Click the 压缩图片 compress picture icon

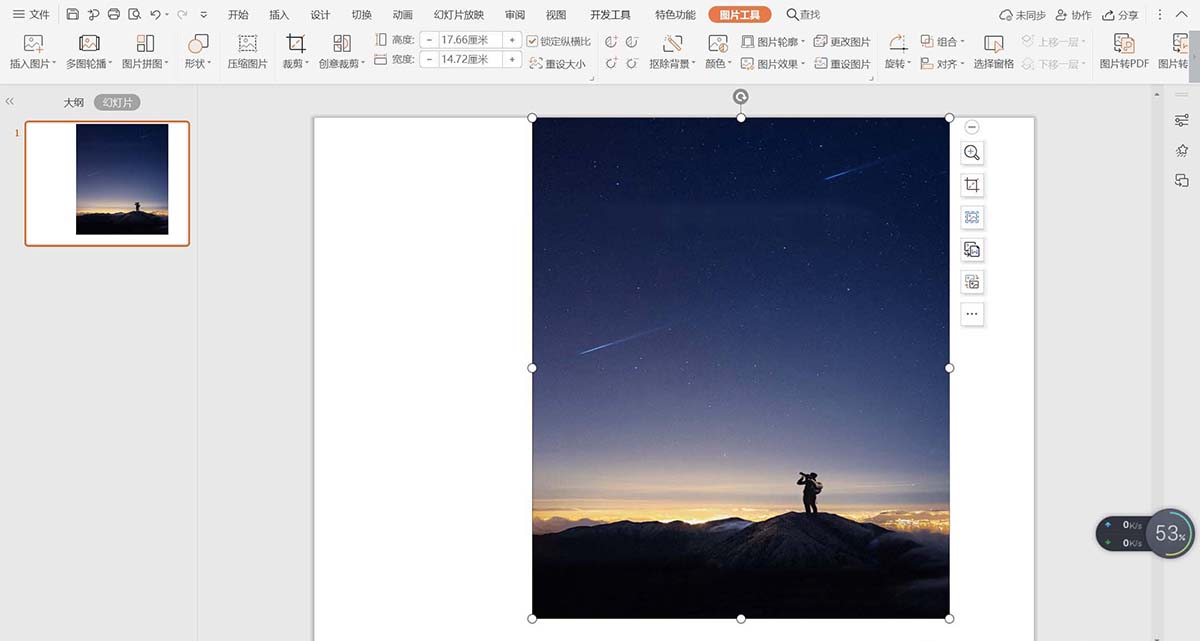click(247, 43)
